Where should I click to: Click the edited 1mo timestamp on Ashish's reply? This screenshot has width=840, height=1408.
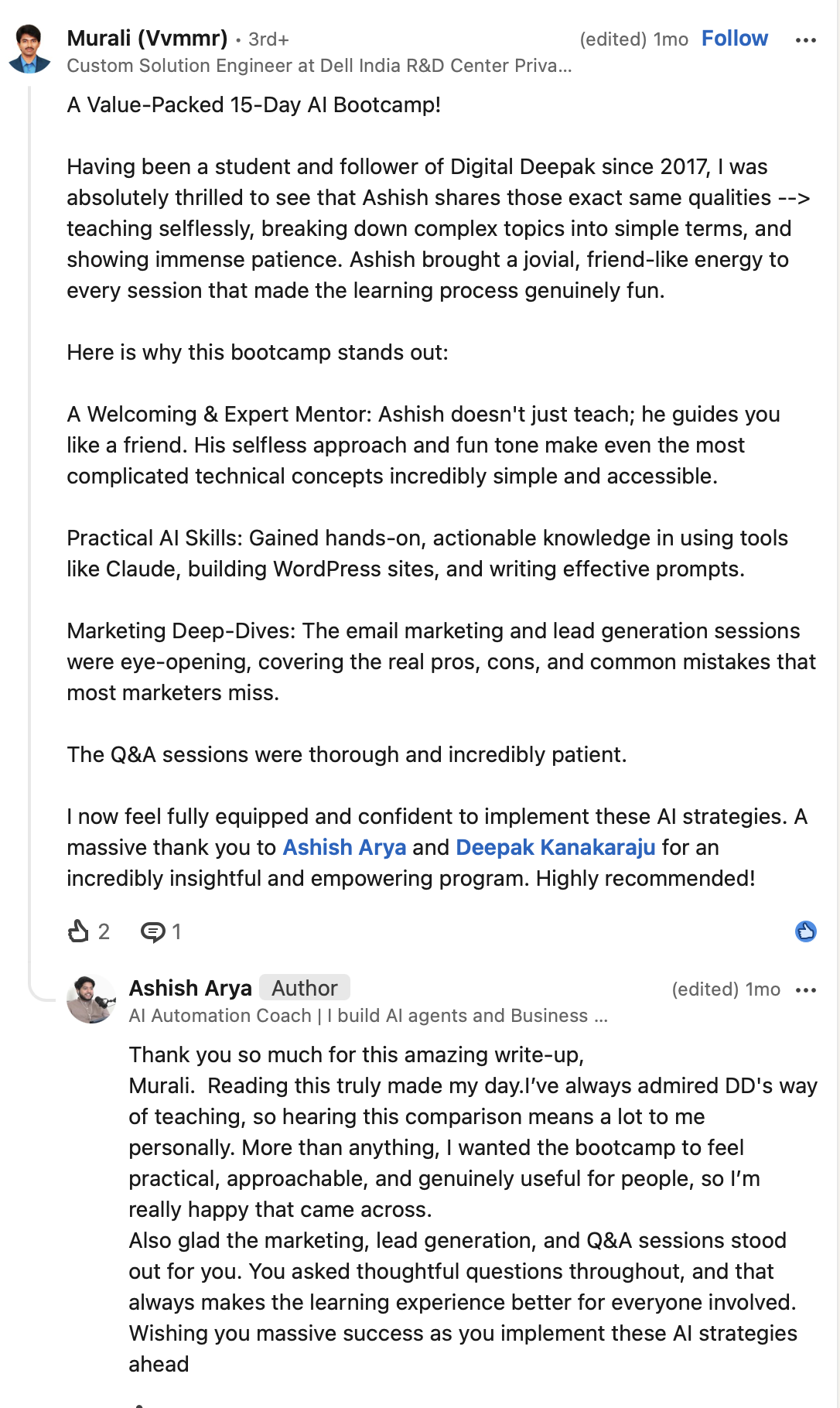pos(726,989)
